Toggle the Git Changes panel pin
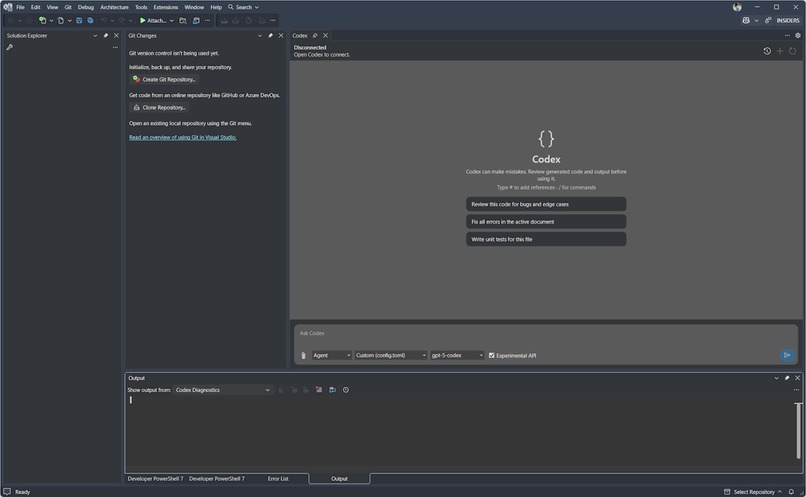 [x=270, y=35]
